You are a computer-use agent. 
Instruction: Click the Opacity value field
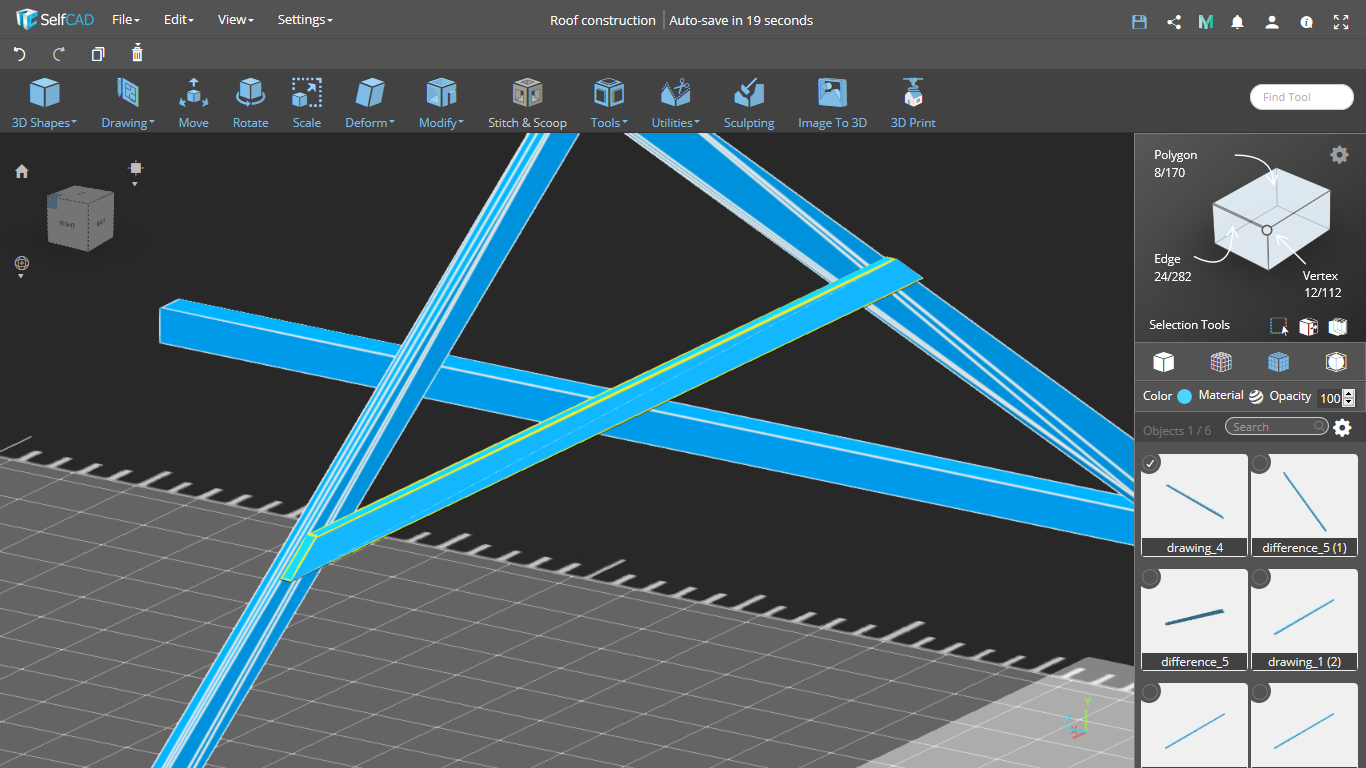pos(1329,398)
